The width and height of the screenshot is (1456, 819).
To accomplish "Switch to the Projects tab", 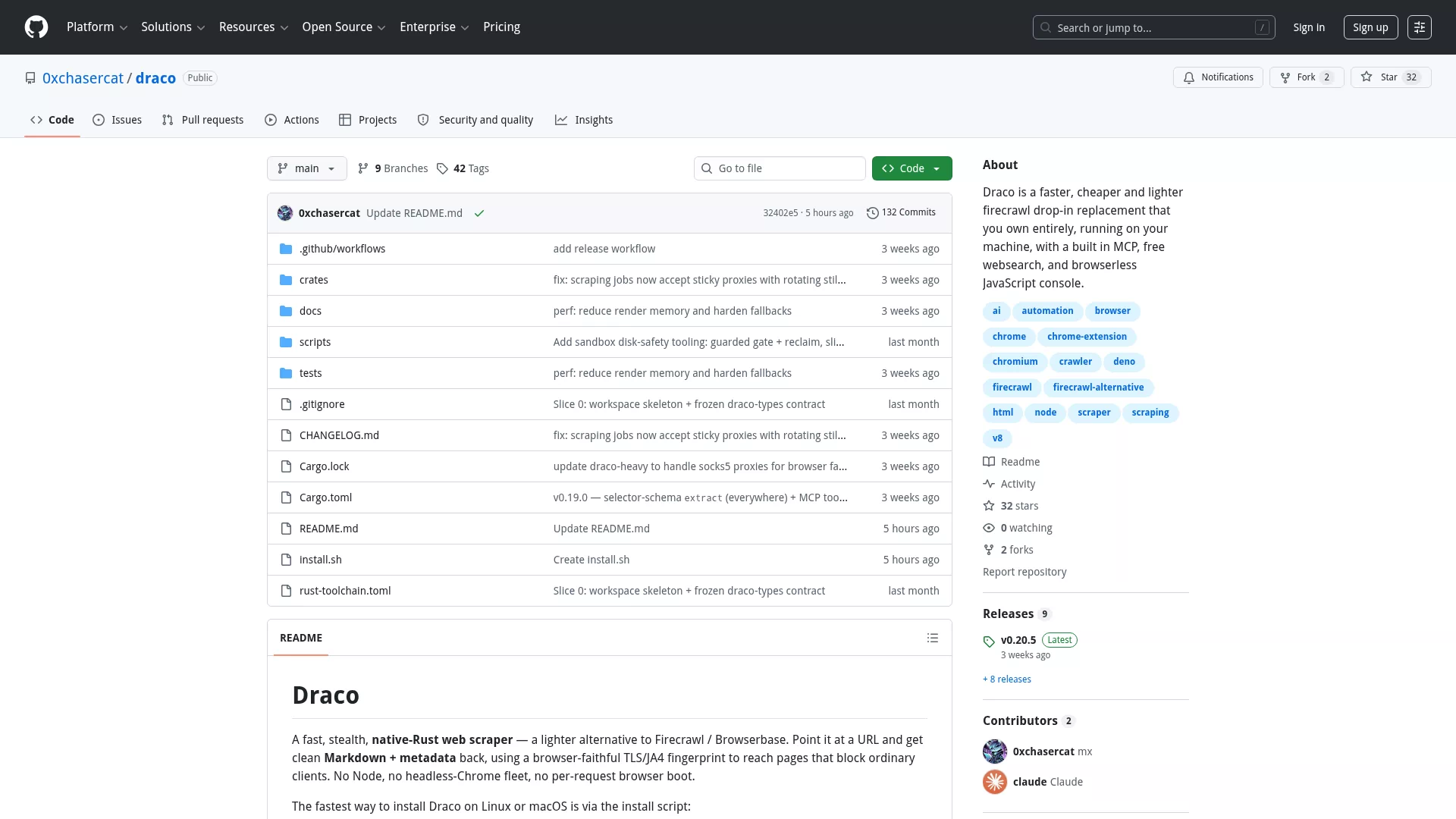I will point(368,120).
